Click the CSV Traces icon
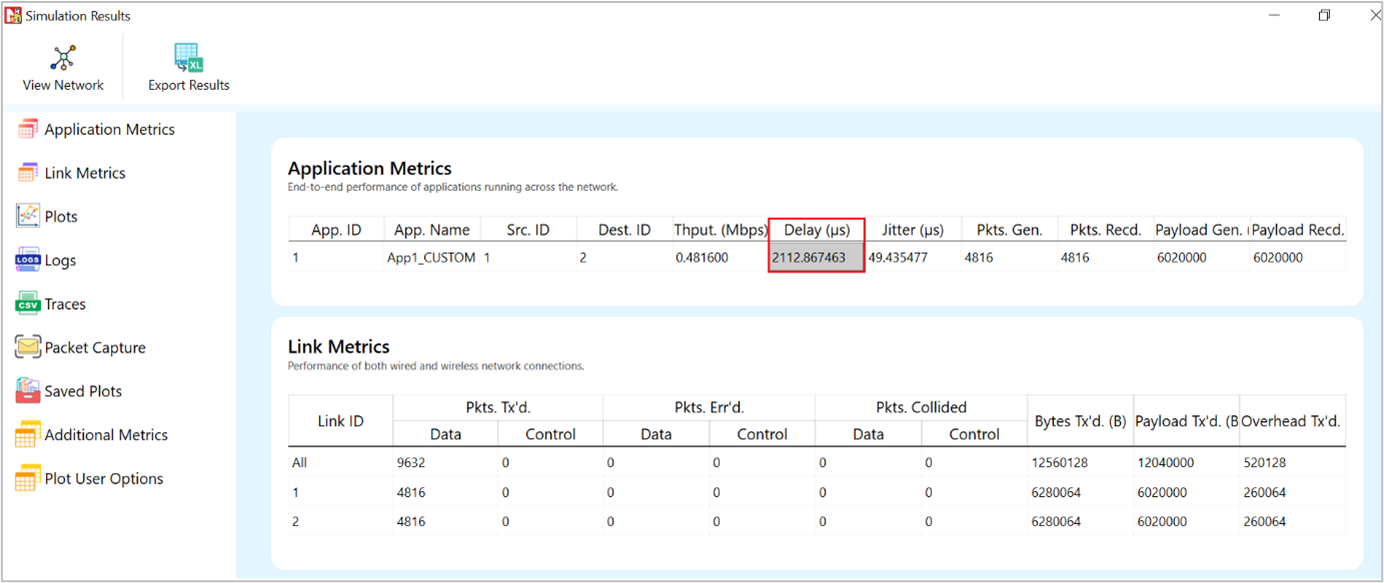Screen dimensions: 1384x583 pos(28,304)
